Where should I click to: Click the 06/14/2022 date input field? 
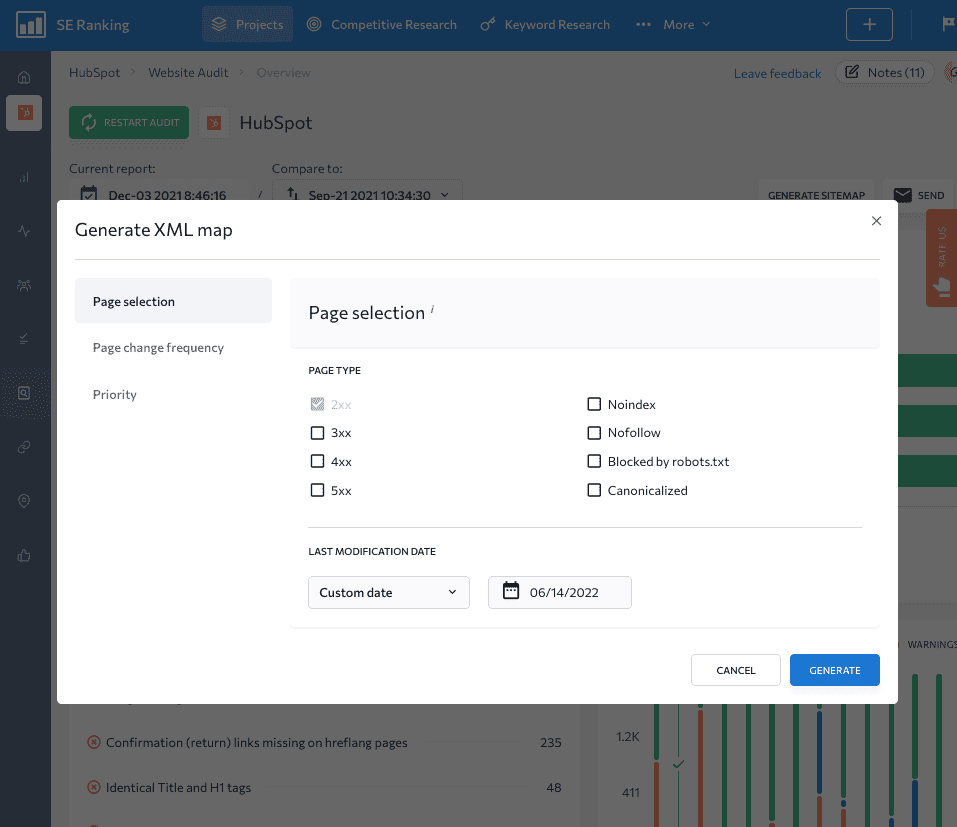tap(560, 592)
